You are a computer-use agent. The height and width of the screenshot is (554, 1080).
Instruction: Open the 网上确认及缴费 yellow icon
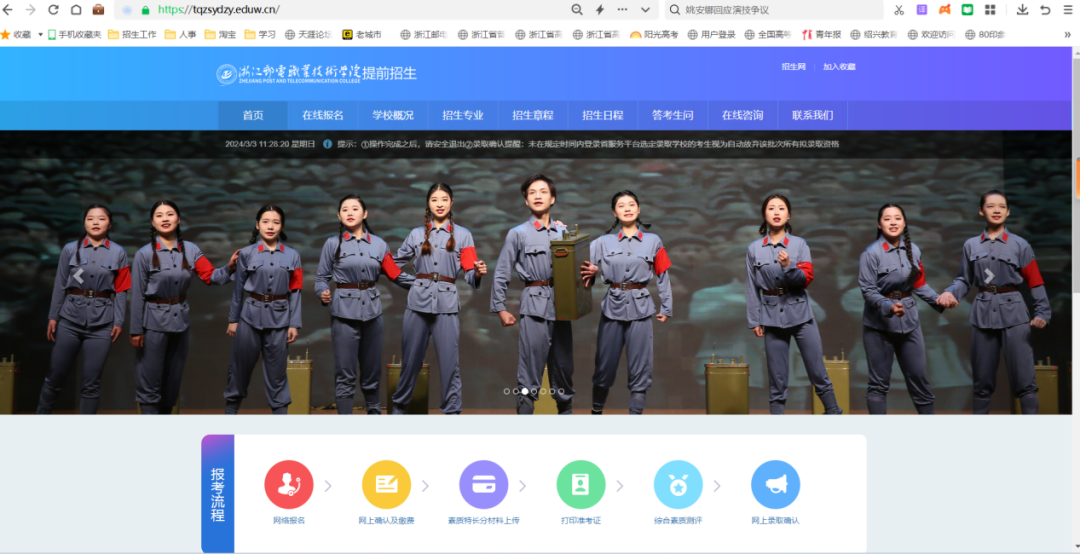386,485
